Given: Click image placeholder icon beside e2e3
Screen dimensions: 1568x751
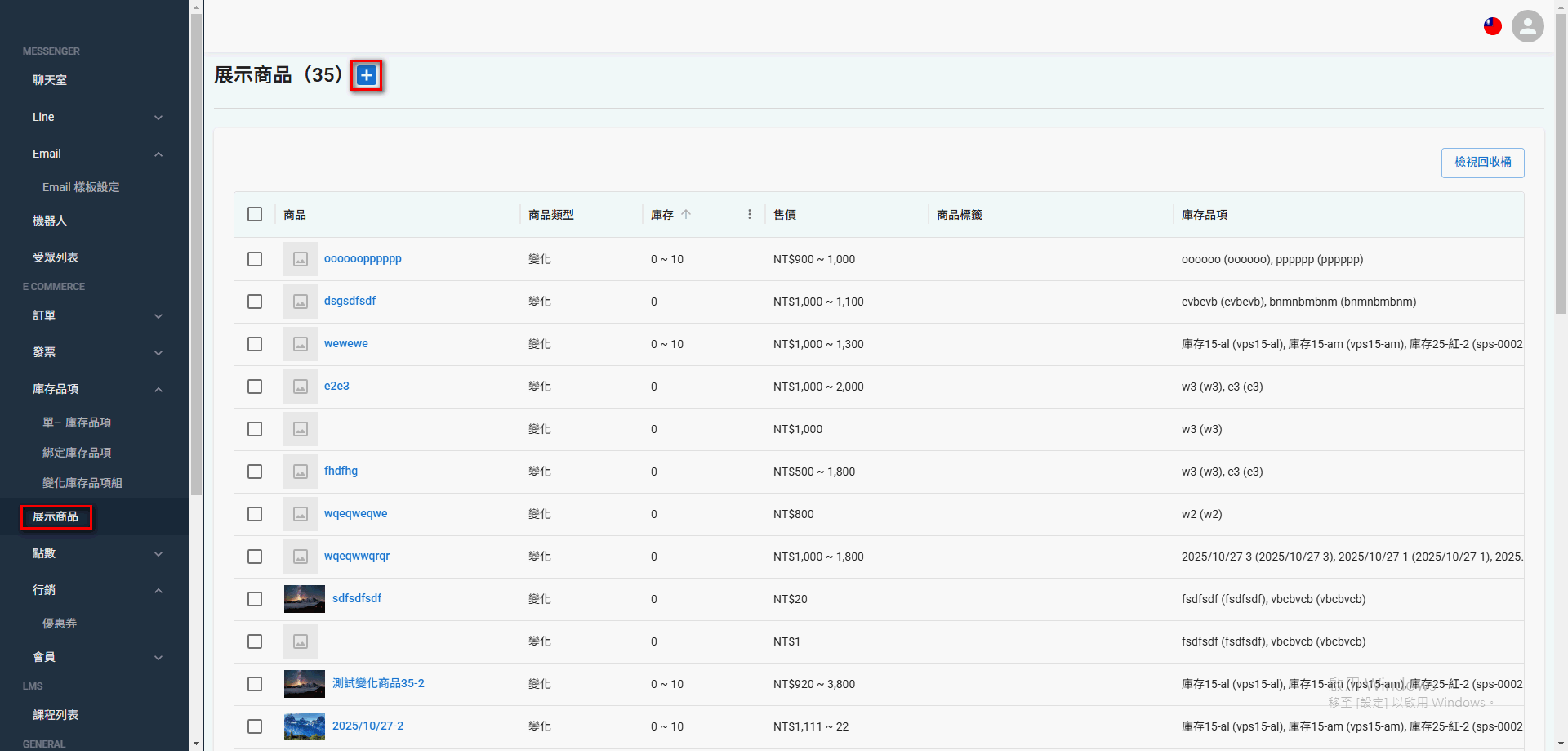Looking at the screenshot, I should [x=300, y=387].
